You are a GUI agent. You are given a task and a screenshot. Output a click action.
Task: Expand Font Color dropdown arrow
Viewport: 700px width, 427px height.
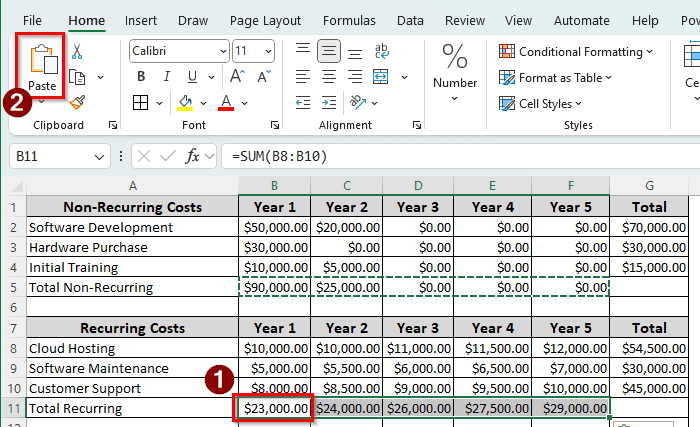245,104
